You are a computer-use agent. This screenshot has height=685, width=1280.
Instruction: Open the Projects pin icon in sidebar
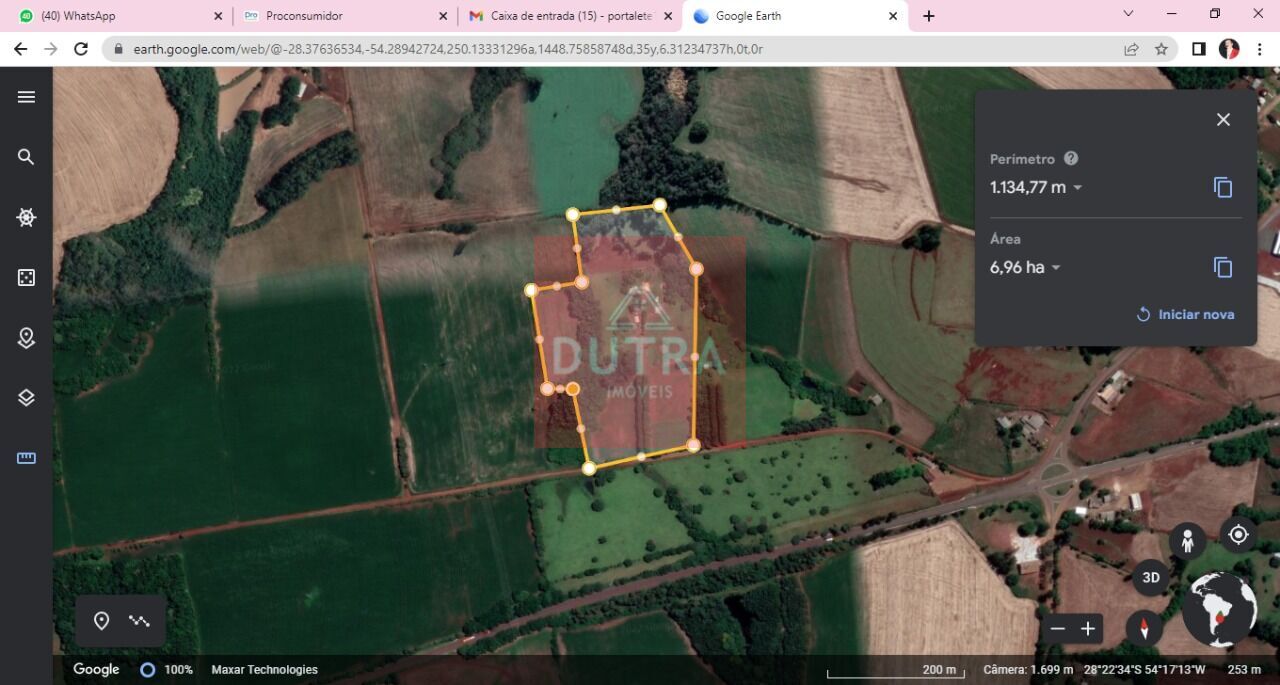[26, 338]
